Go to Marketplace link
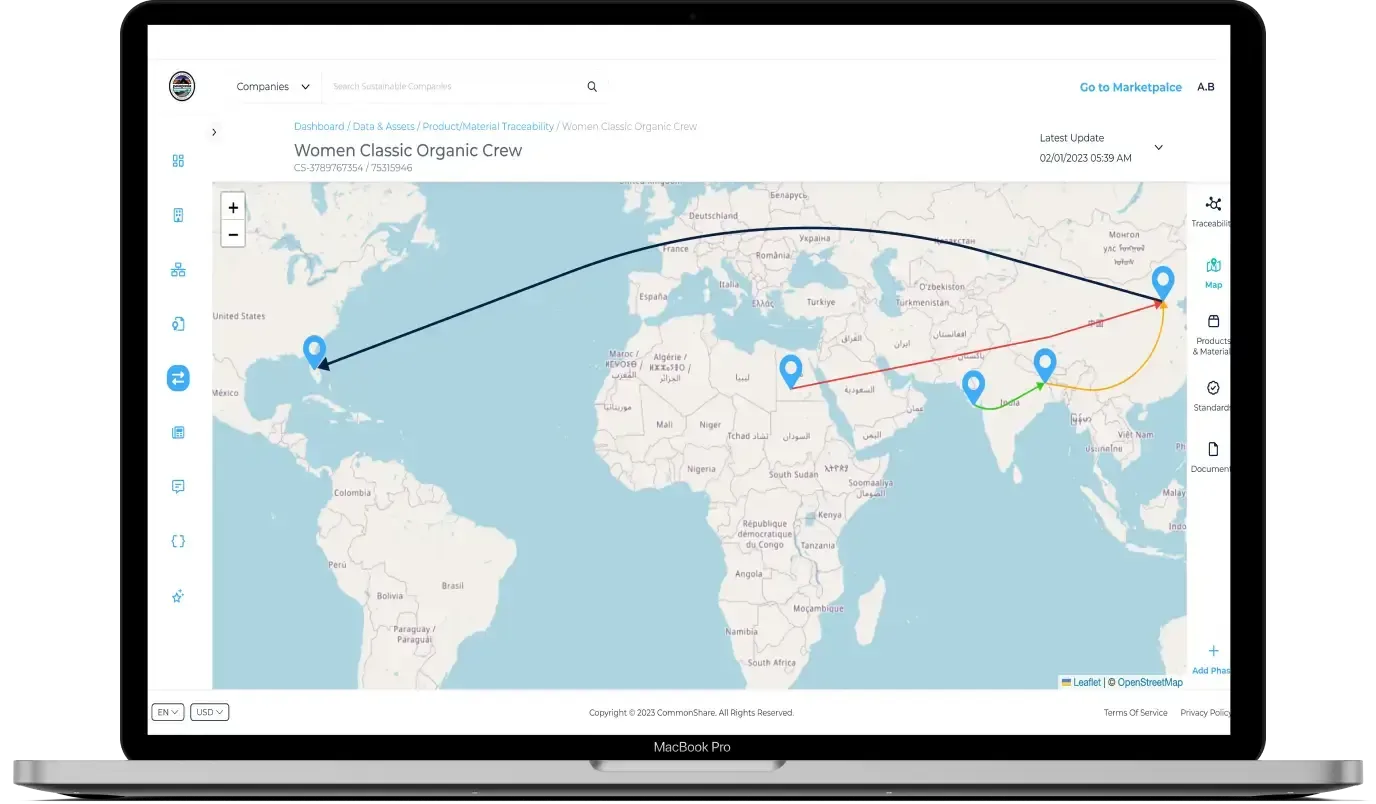The width and height of the screenshot is (1376, 804). click(x=1130, y=87)
